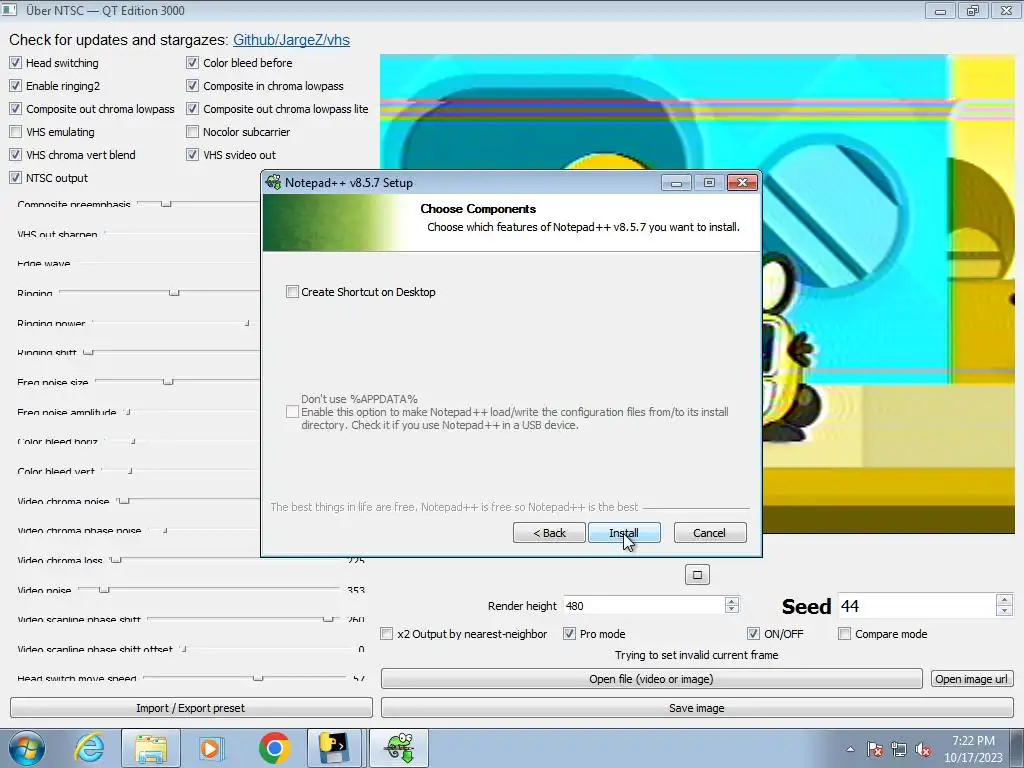Go Back in Notepad++ setup
The image size is (1024, 768).
549,533
